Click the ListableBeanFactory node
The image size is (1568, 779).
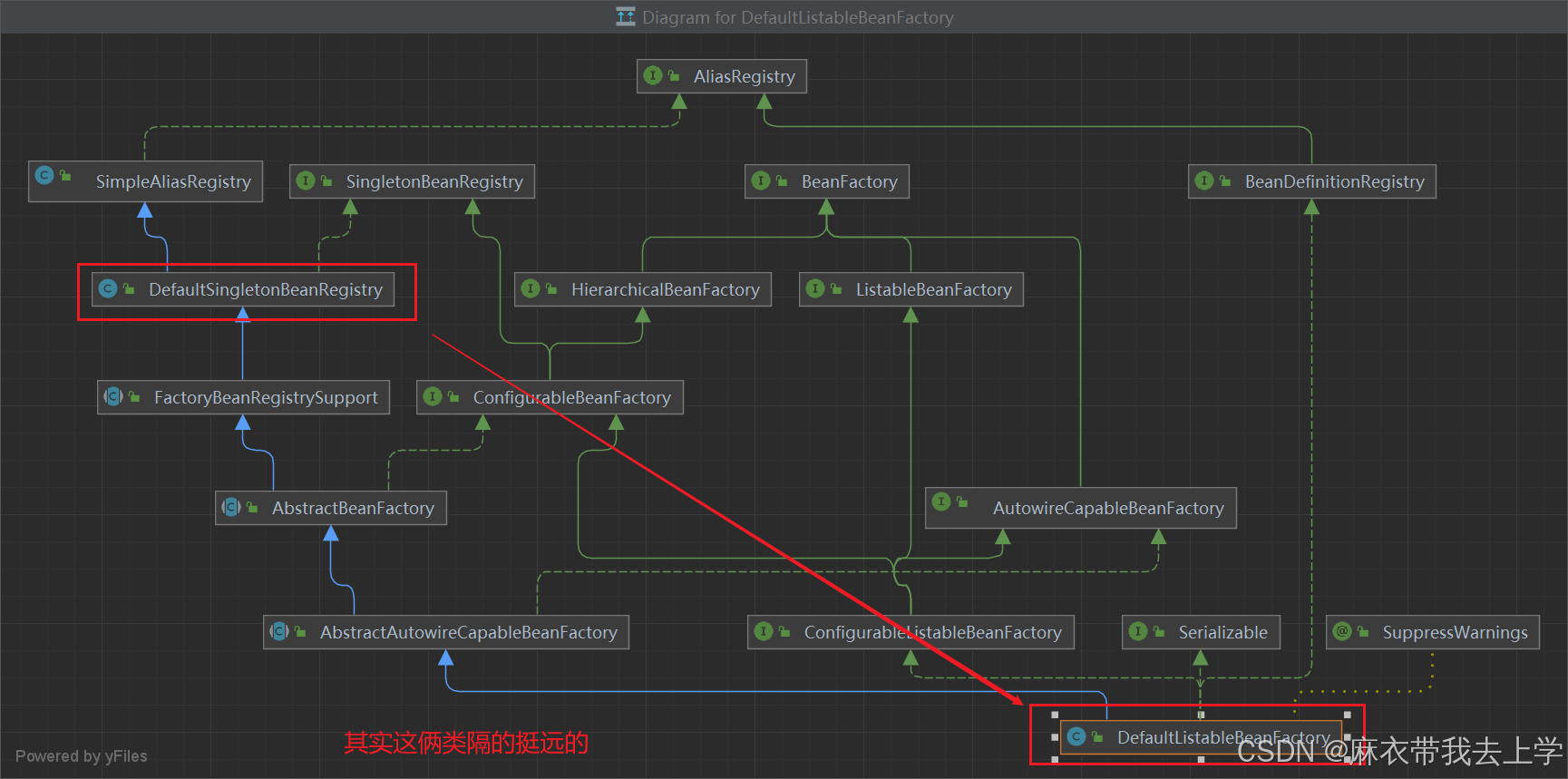[x=911, y=289]
